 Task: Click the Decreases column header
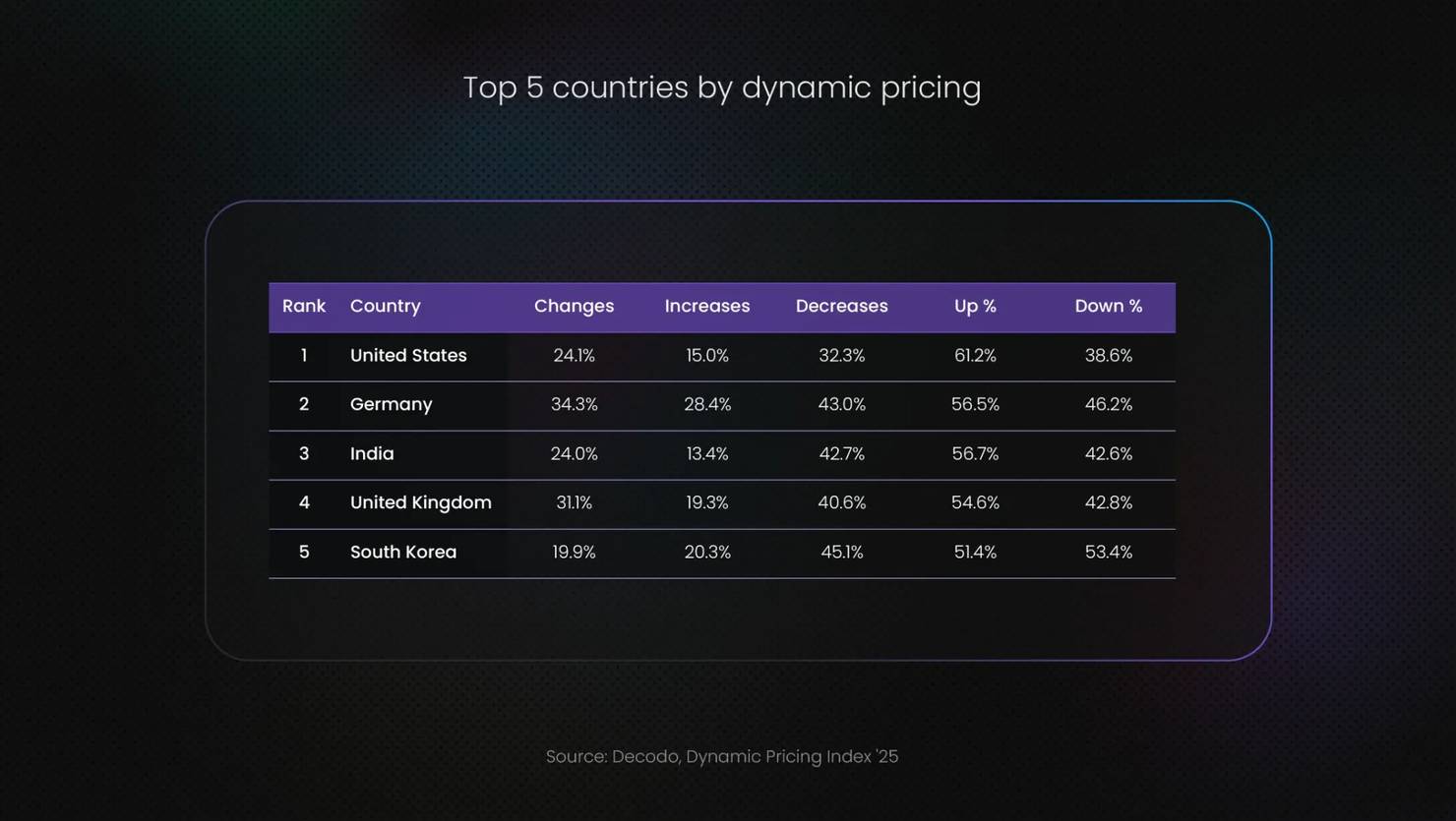[x=841, y=306]
